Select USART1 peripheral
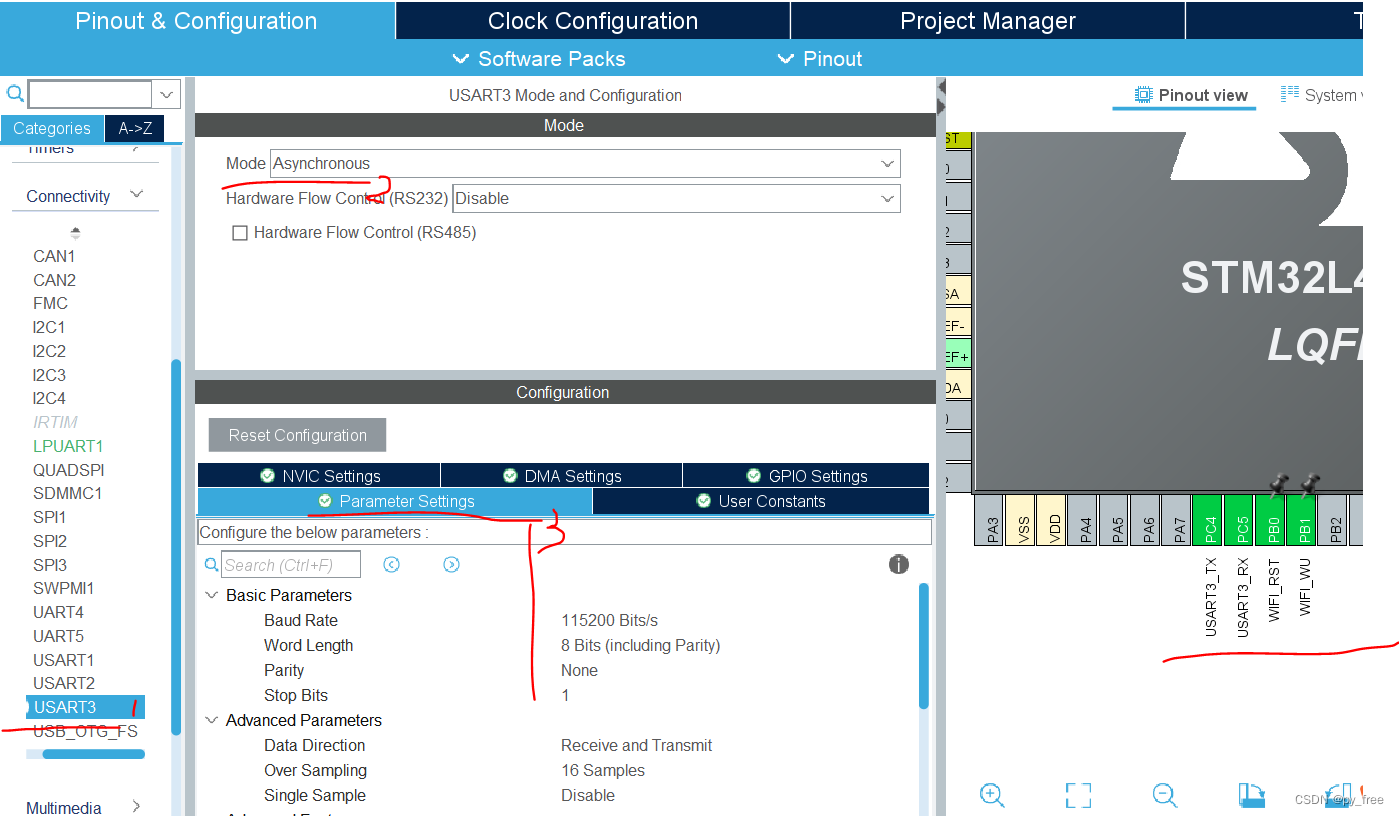Image resolution: width=1399 pixels, height=816 pixels. tap(63, 660)
